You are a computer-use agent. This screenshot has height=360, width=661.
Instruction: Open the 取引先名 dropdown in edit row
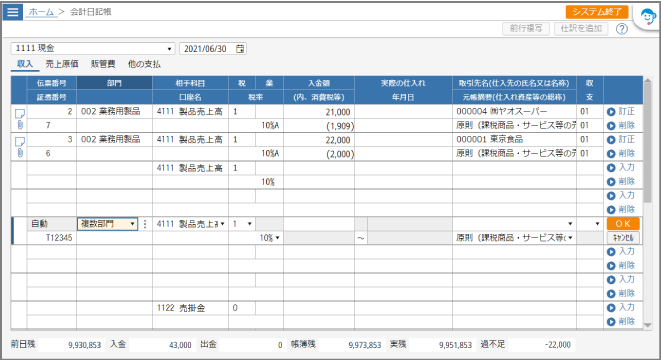tap(570, 224)
